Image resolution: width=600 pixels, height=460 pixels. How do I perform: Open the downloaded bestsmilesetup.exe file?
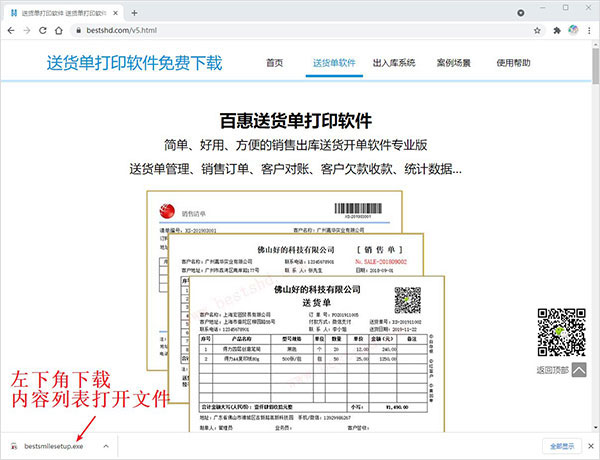click(54, 446)
